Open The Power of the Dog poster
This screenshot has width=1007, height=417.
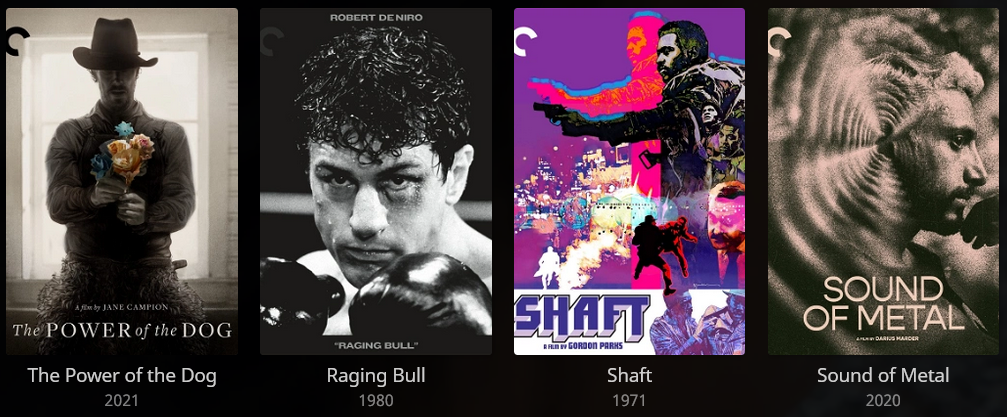point(122,181)
